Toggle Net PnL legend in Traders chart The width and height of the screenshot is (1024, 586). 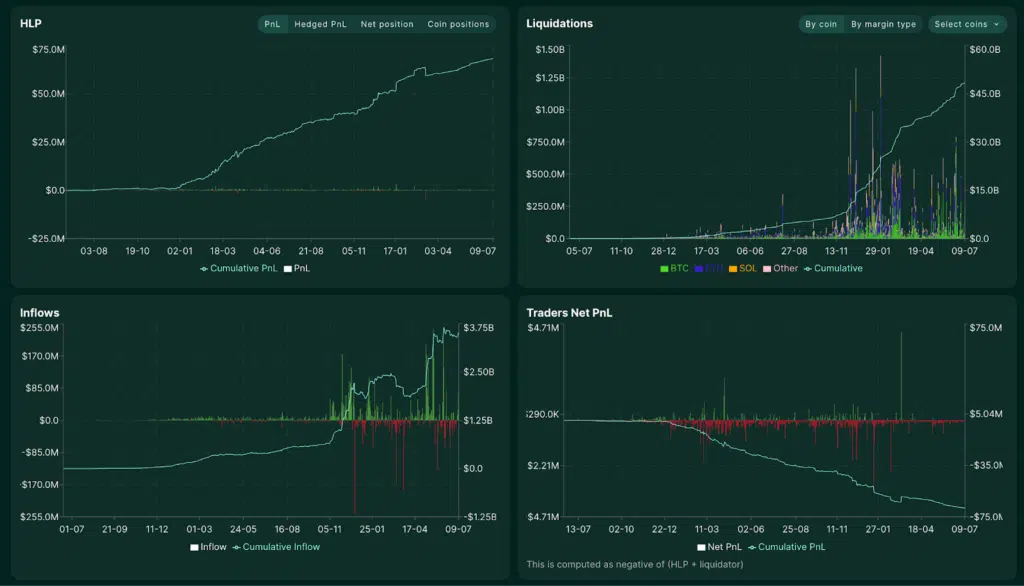click(721, 547)
